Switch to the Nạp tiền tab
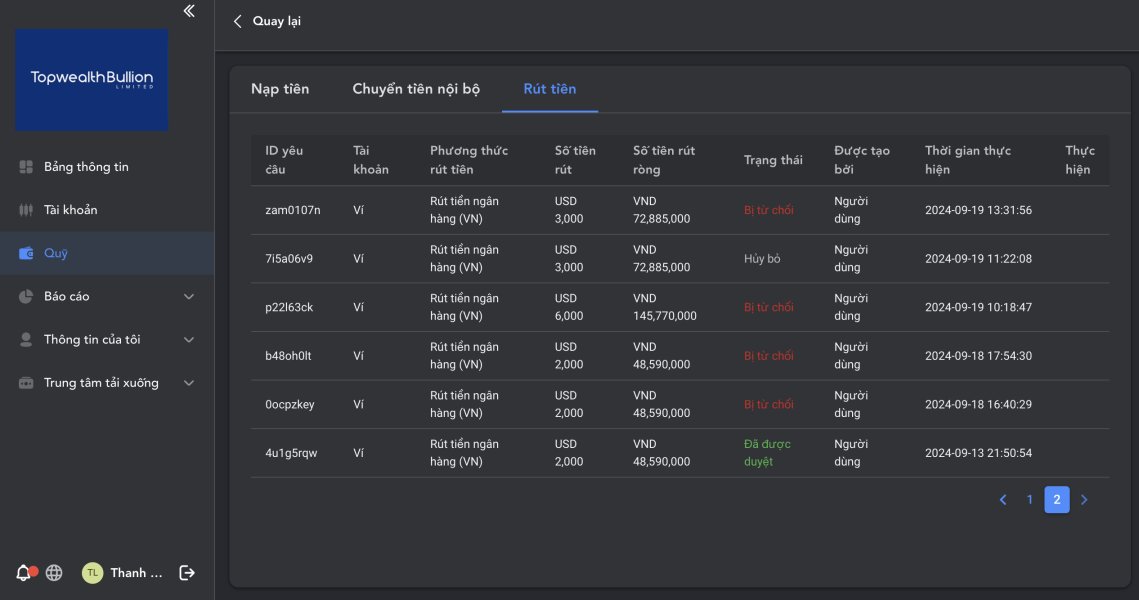This screenshot has height=600, width=1139. (280, 89)
